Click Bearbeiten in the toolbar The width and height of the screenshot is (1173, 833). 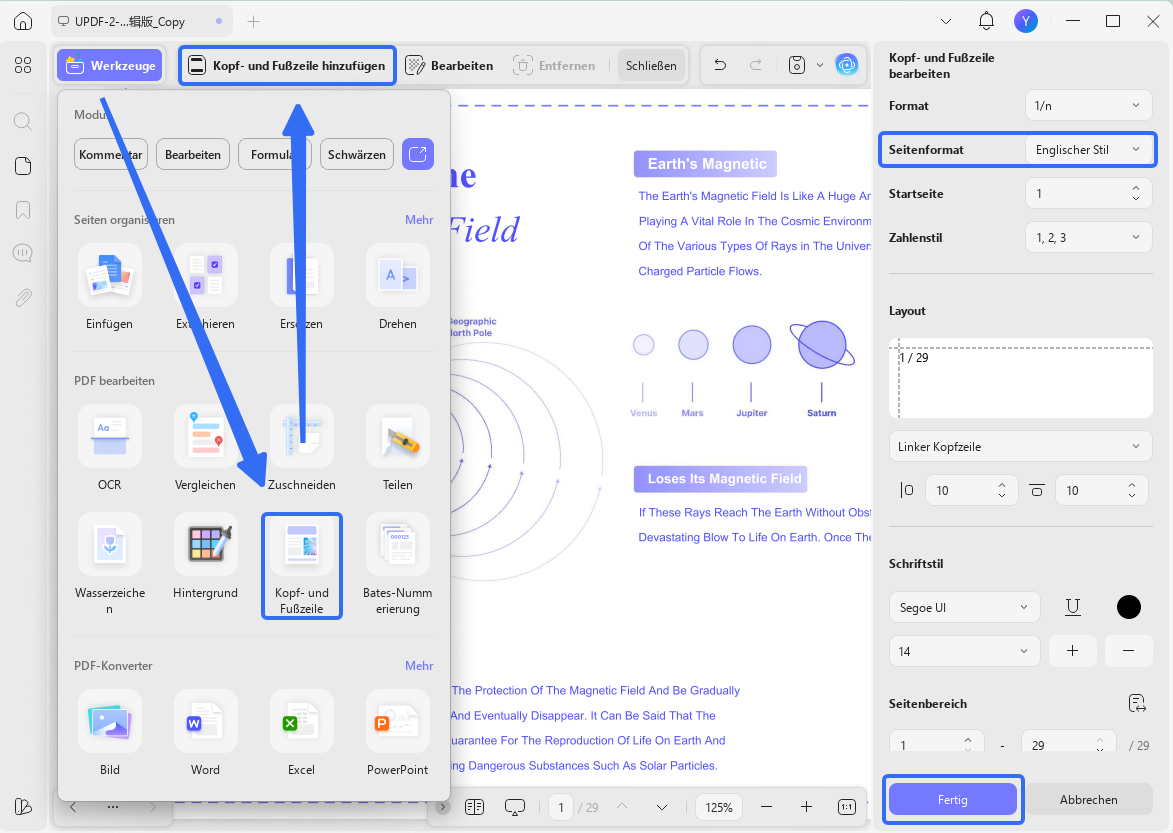449,65
